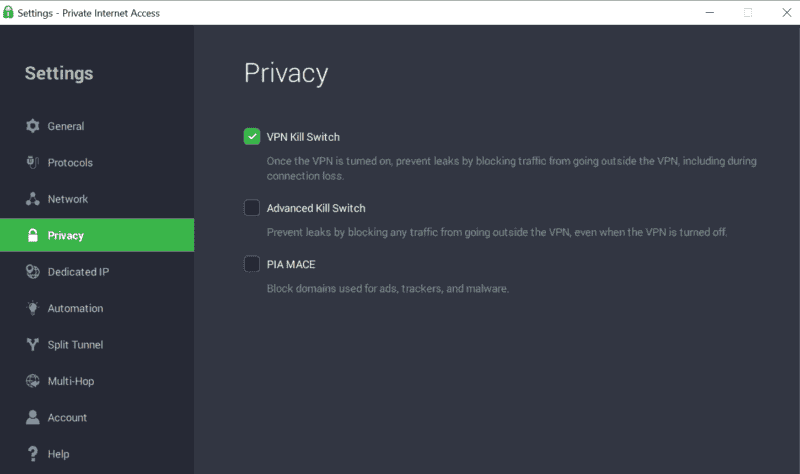Go to the Dedicated IP tab

97,271
